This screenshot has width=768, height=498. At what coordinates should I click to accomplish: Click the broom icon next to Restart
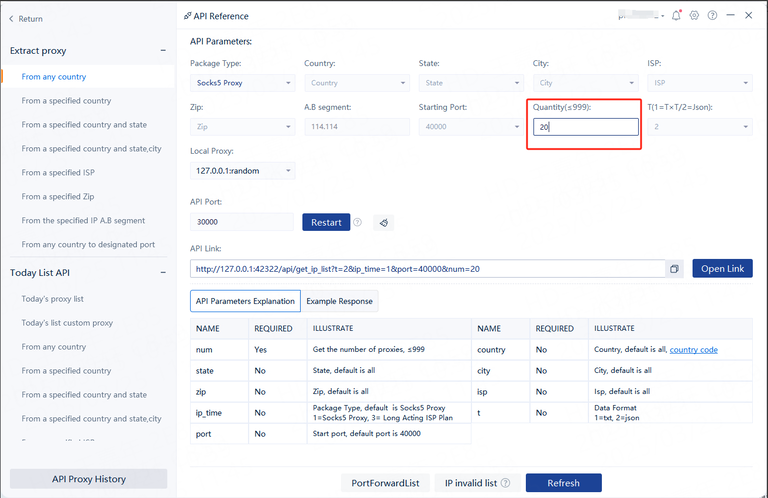pyautogui.click(x=383, y=222)
